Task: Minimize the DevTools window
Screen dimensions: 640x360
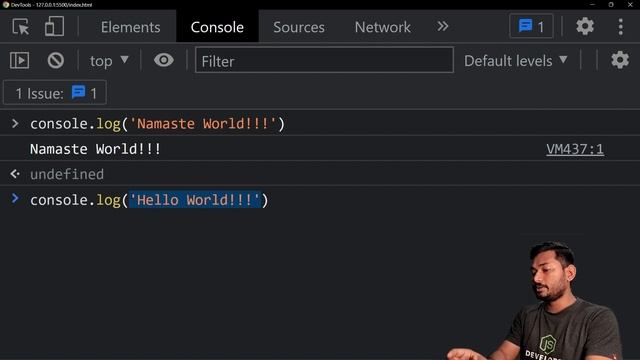Action: 592,4
